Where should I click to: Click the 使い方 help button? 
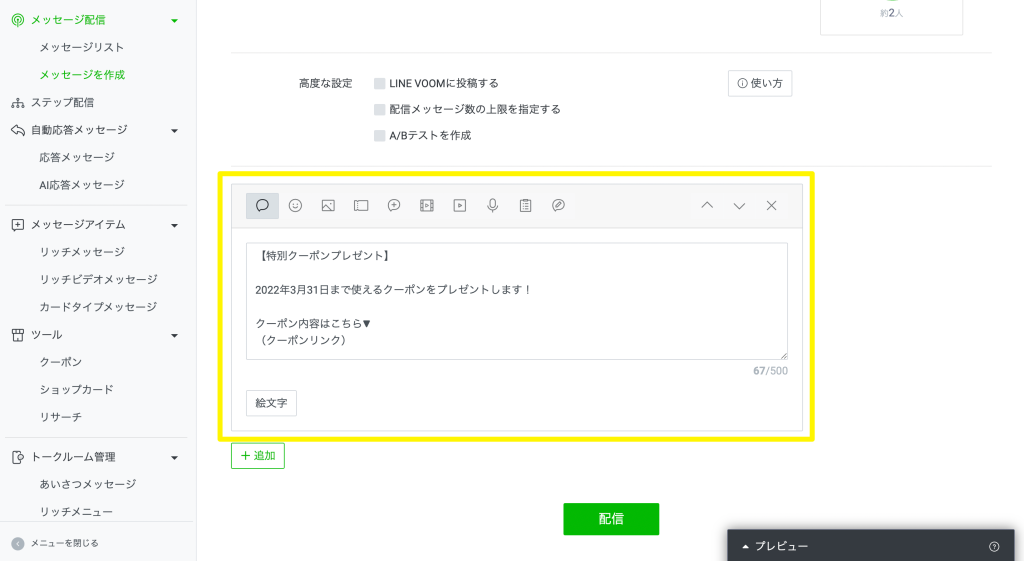[x=760, y=84]
